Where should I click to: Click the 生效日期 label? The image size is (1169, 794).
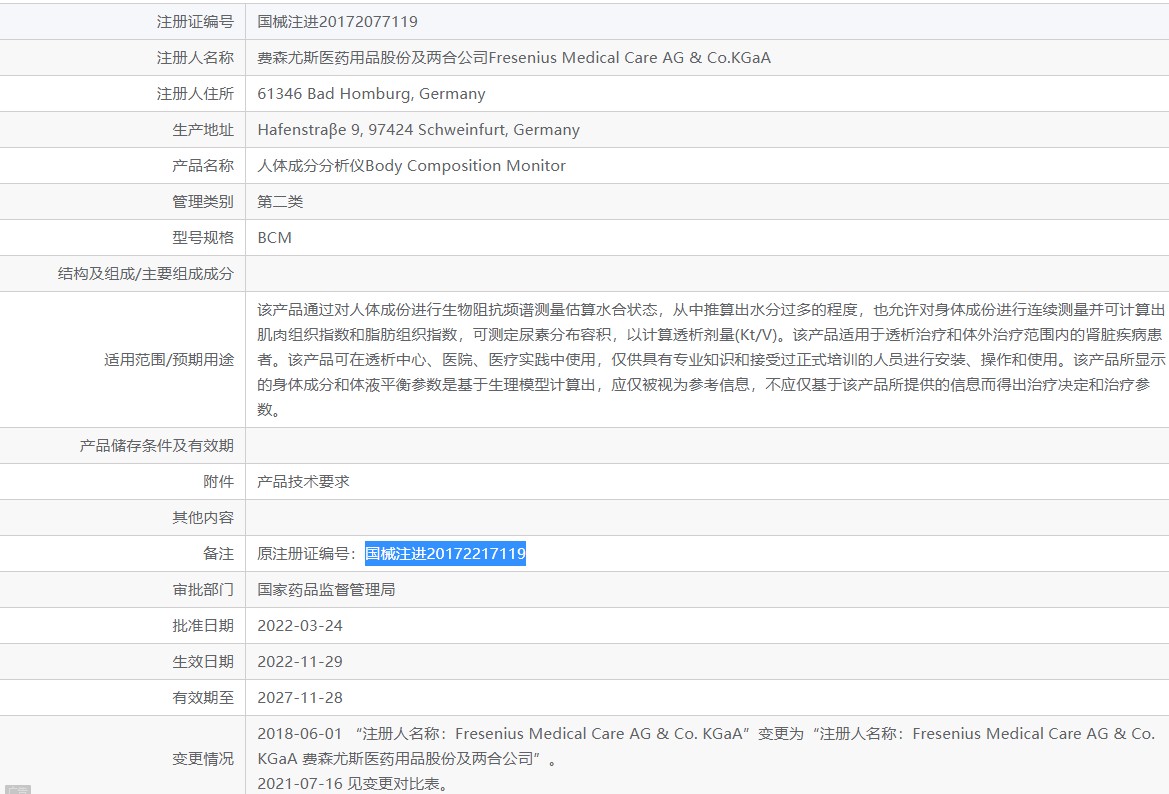click(203, 661)
